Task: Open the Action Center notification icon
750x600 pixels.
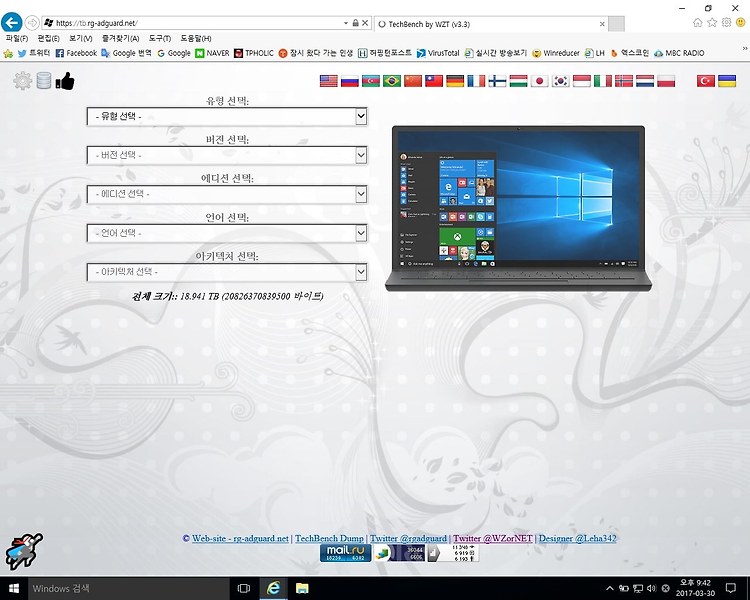Action: pyautogui.click(x=730, y=589)
